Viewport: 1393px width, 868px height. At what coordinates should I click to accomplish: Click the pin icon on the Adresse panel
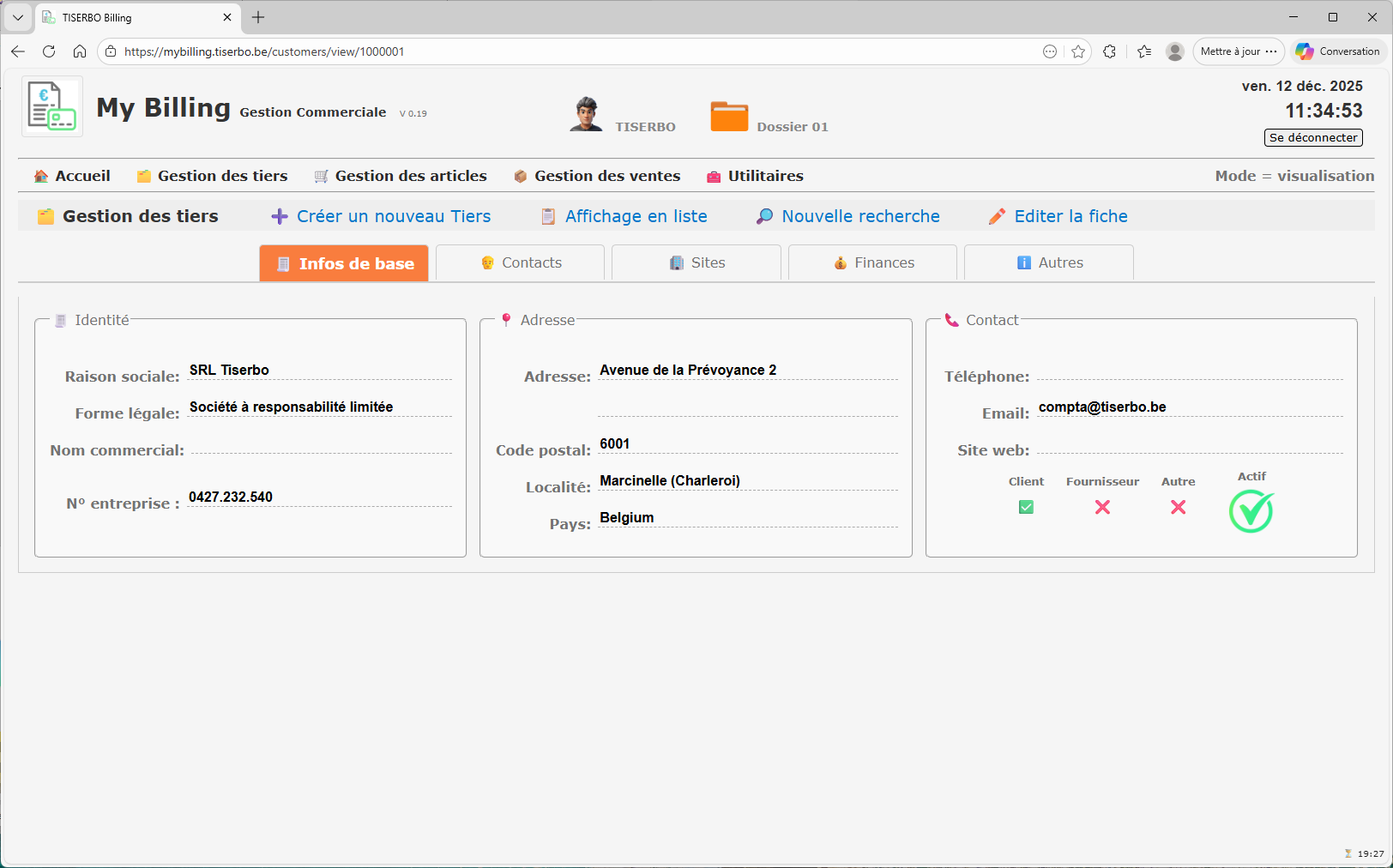(x=506, y=319)
